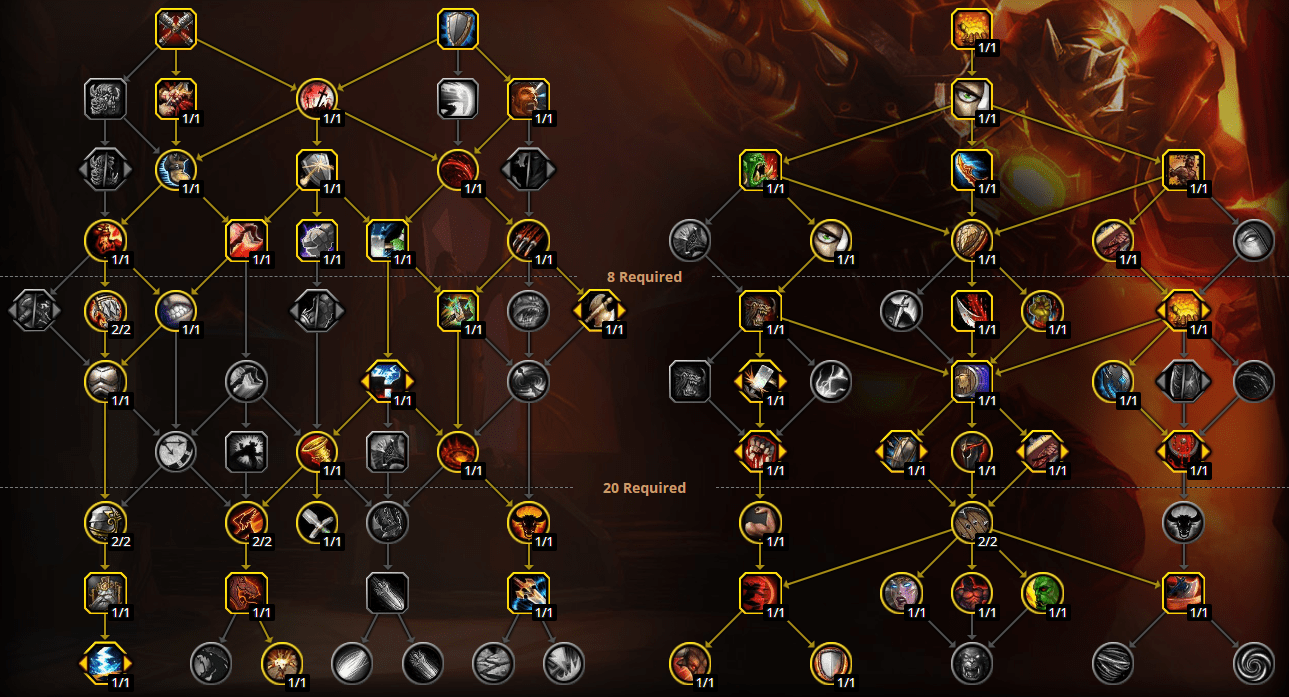Select the flexing arm talent node
Viewport: 1289px width, 697px height.
(760, 522)
